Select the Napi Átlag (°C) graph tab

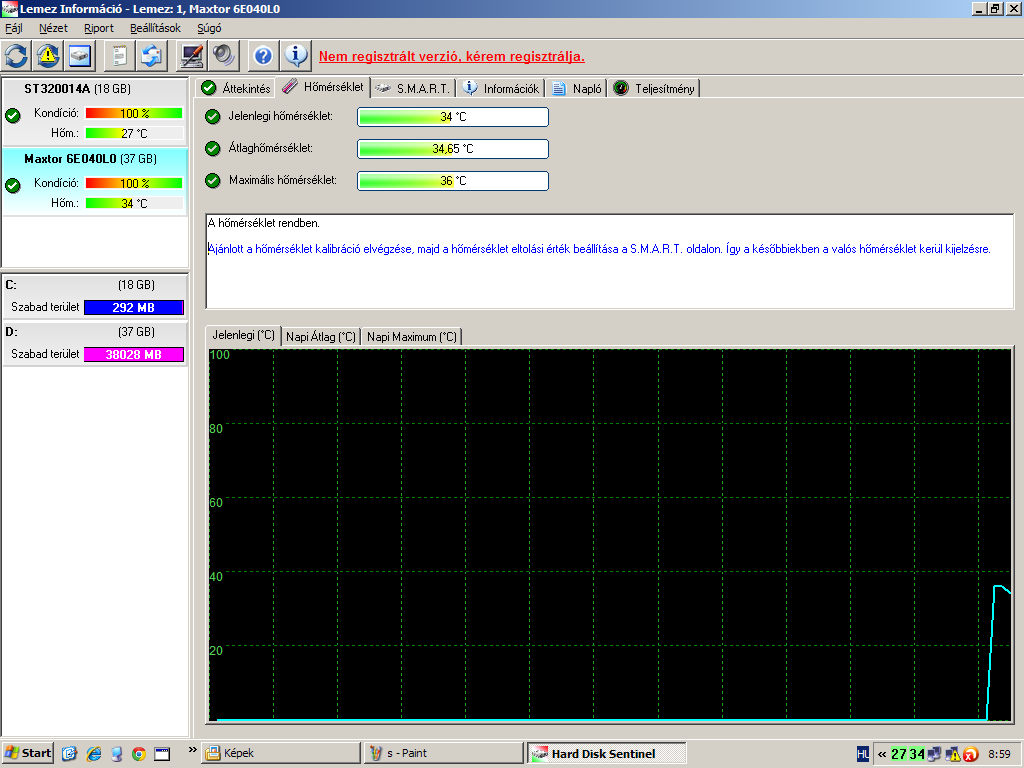(320, 337)
